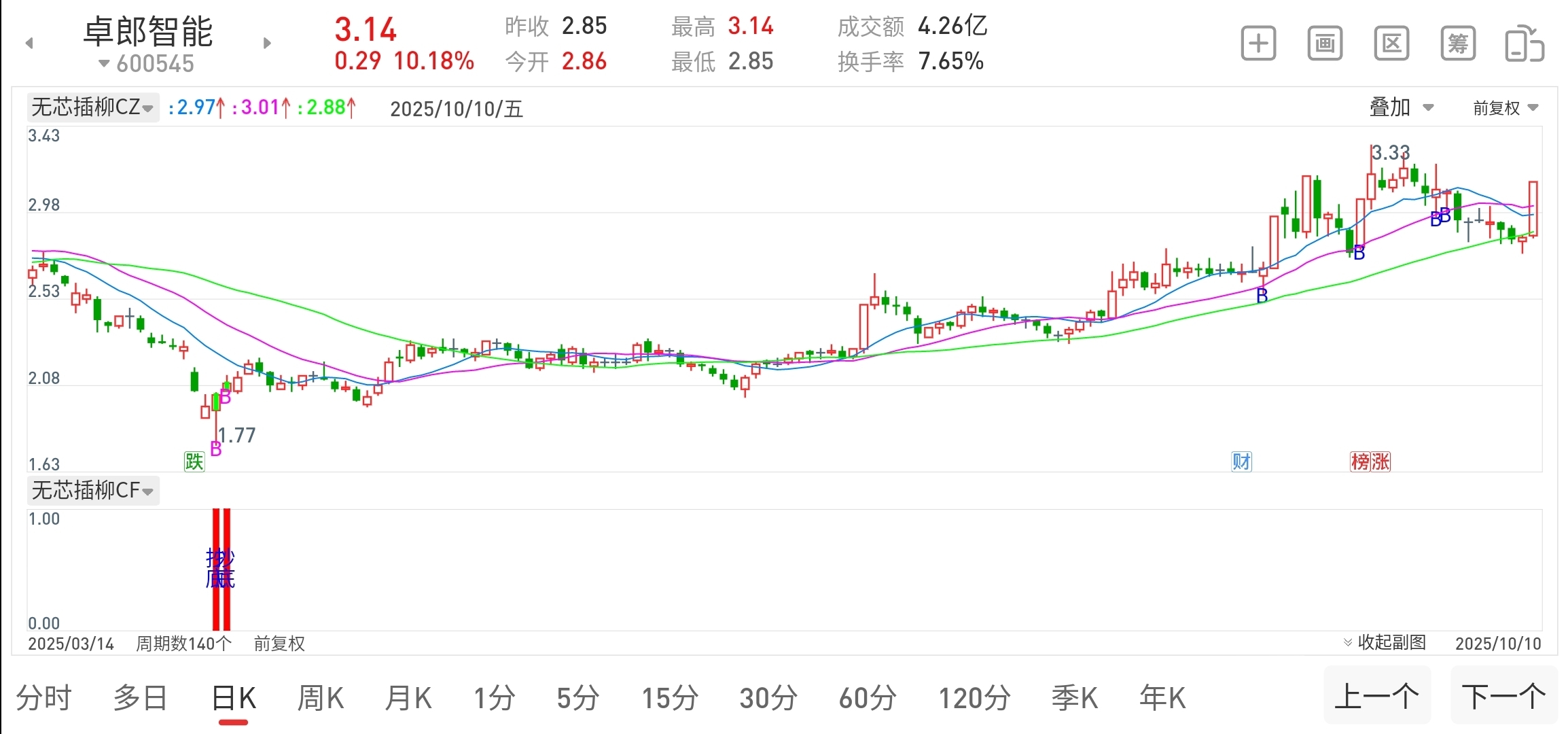Open the 前复权 adjustment dropdown

click(x=1505, y=108)
